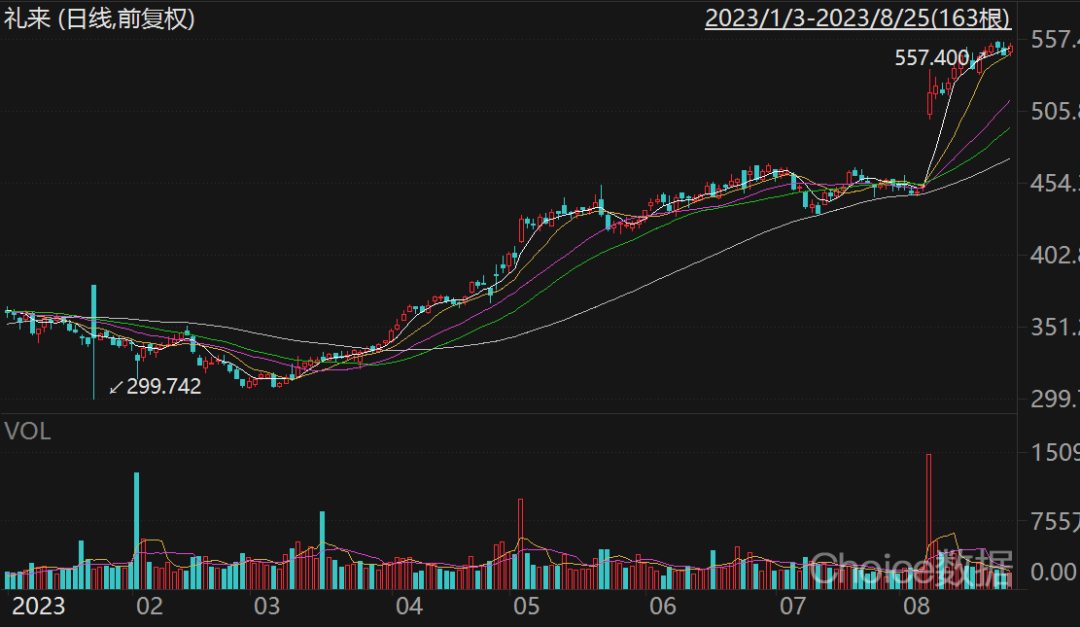
Task: Select month 06 on the time axis
Action: coord(663,606)
